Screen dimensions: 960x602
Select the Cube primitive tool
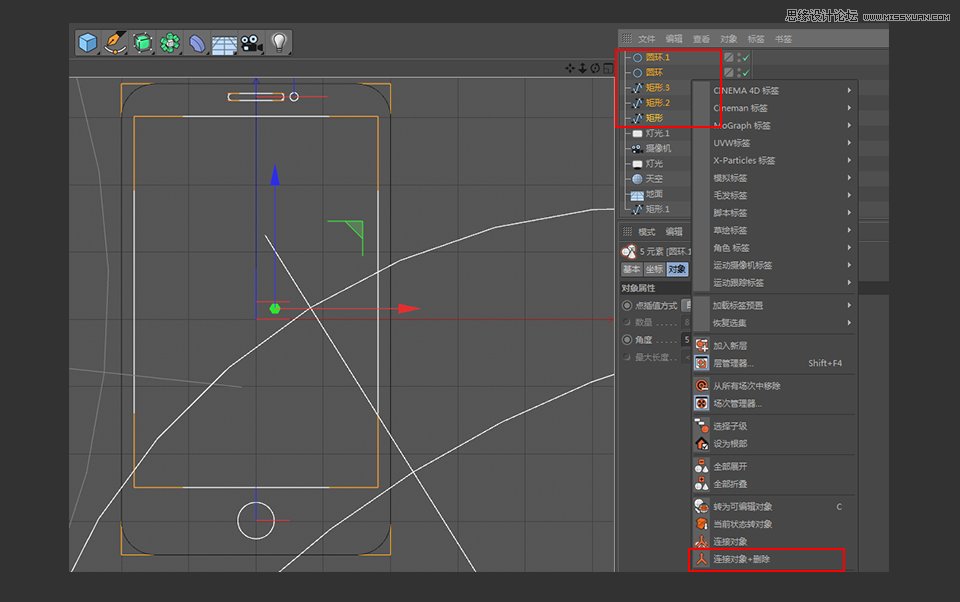(88, 43)
